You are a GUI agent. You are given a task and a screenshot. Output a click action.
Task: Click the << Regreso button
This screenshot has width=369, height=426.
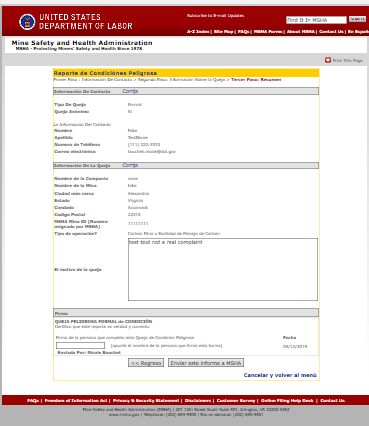[x=146, y=363]
